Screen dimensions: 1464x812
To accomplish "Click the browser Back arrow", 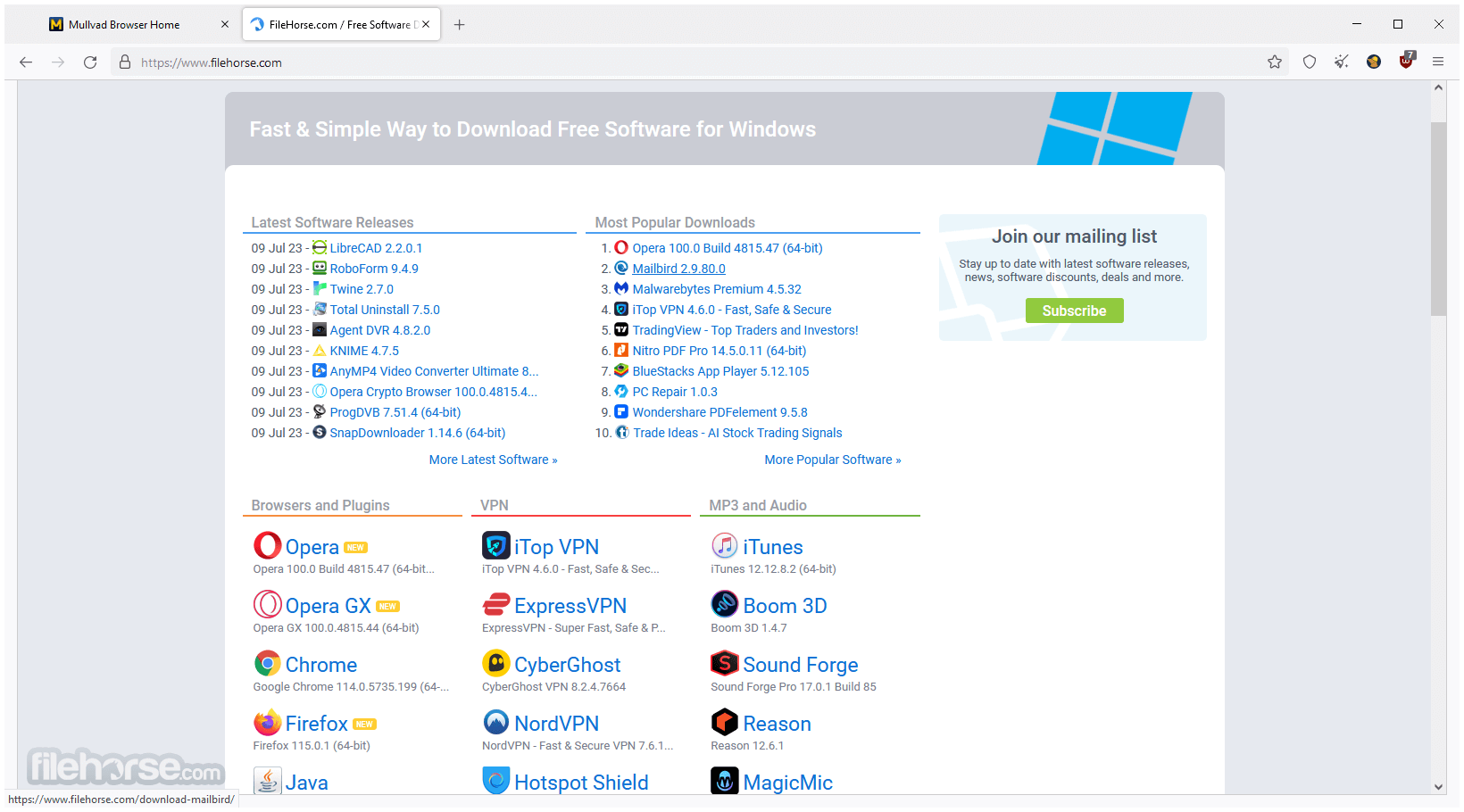I will click(26, 62).
